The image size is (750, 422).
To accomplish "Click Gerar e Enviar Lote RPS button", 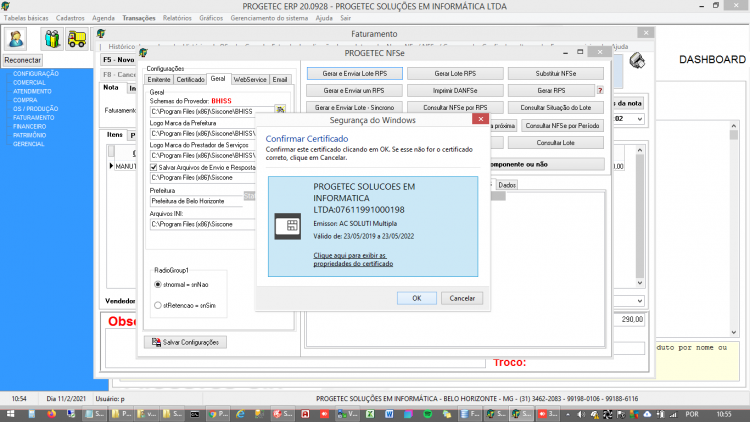I will [x=354, y=74].
